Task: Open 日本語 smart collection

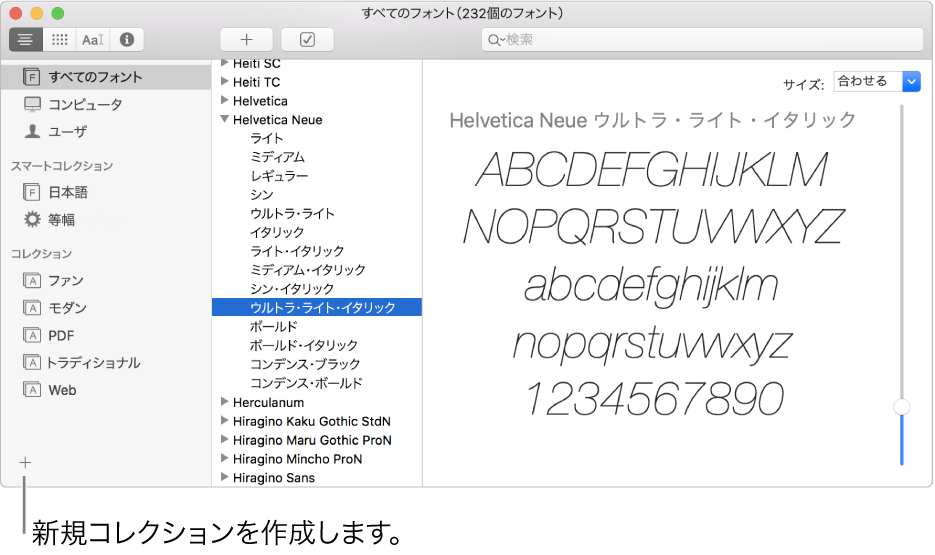Action: tap(106, 193)
